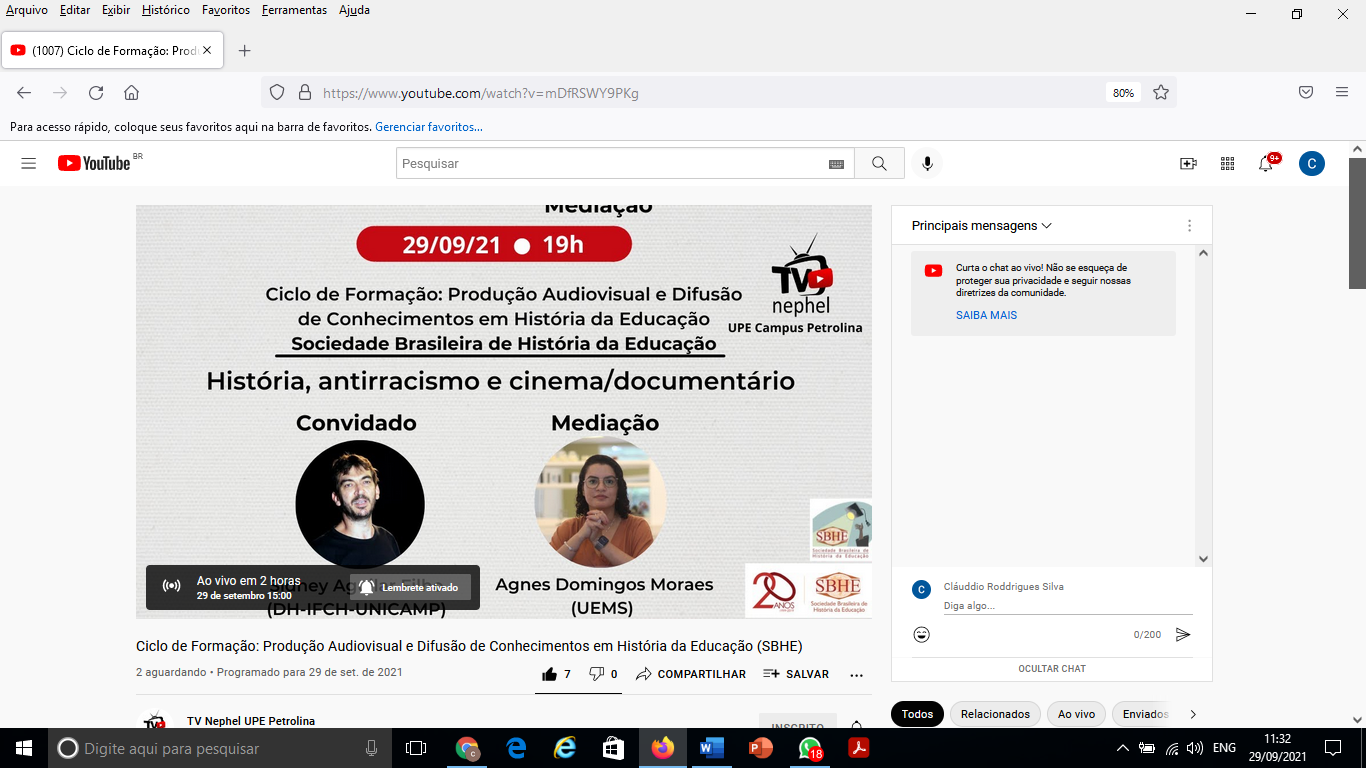The image size is (1366, 768).
Task: Open Firefox application menu
Action: [1342, 93]
